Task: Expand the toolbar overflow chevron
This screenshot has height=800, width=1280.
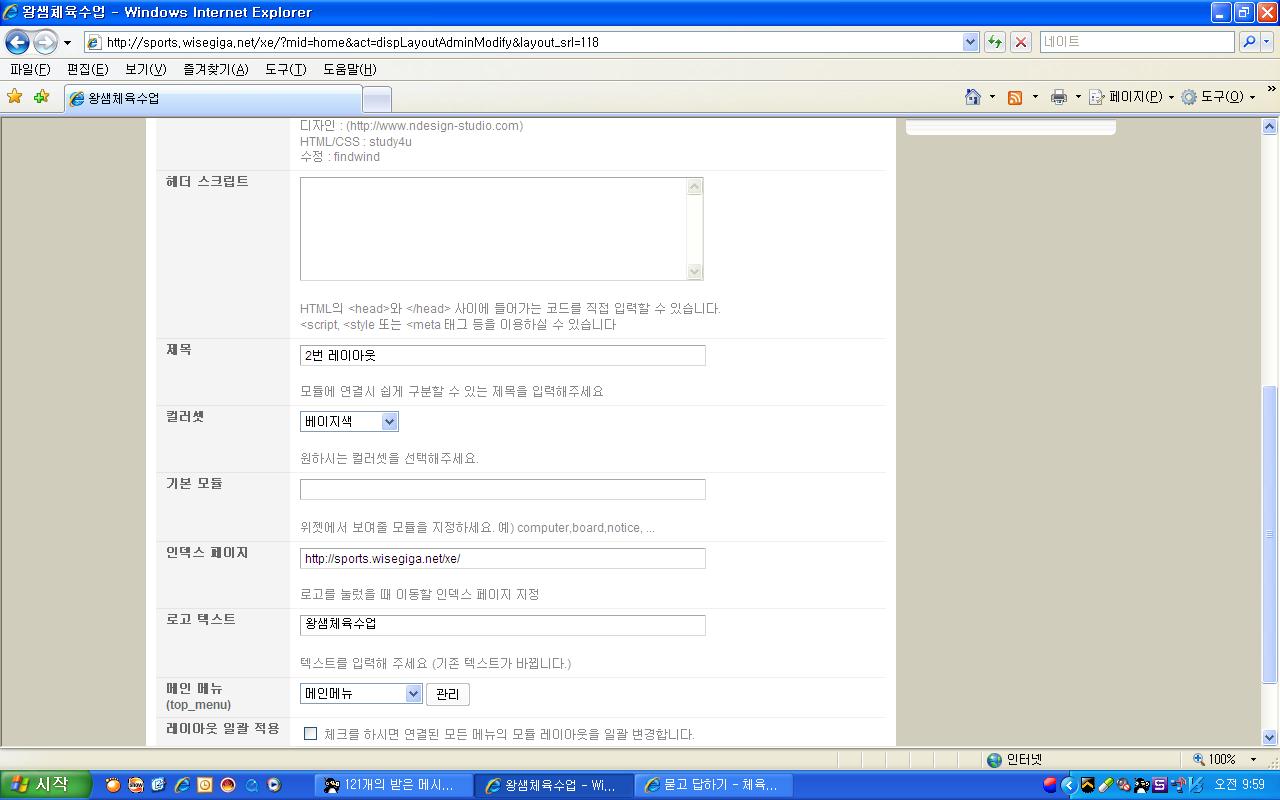Action: 1271,90
